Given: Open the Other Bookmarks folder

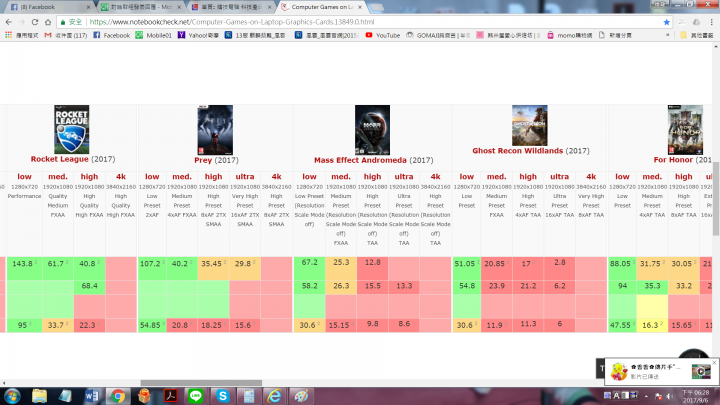Looking at the screenshot, I should click(696, 35).
